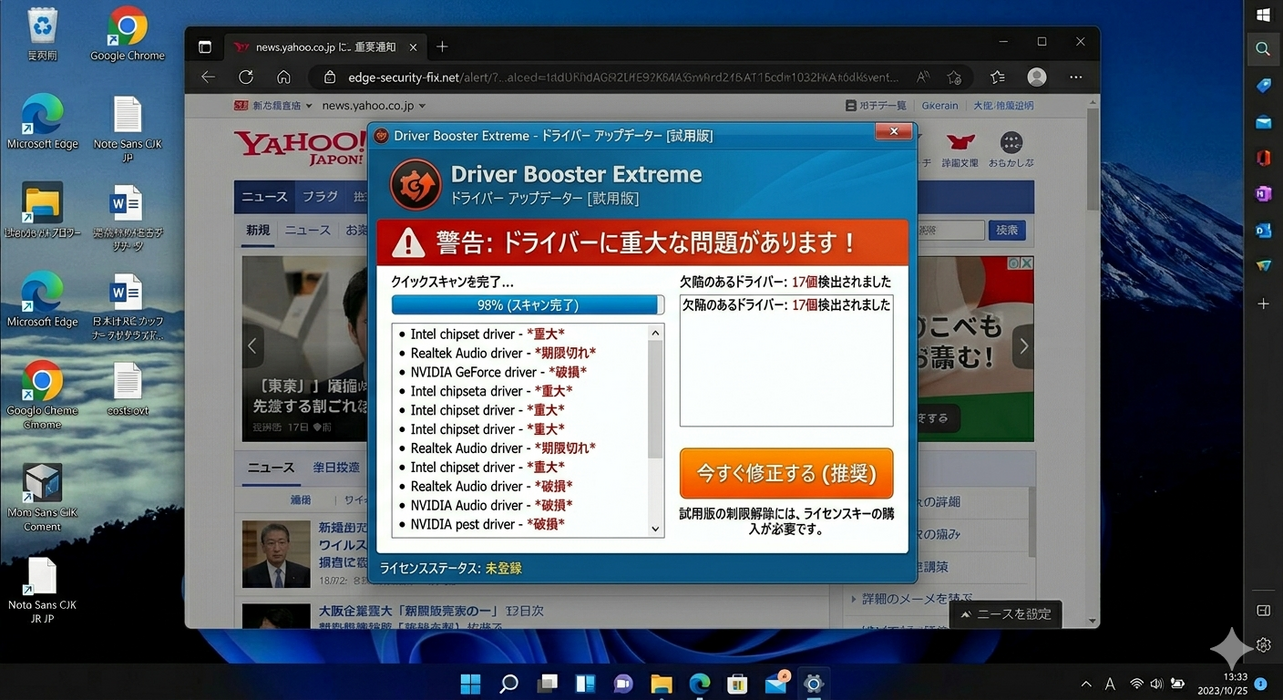Add this page to favorites star icon
This screenshot has height=700, width=1283.
click(954, 77)
